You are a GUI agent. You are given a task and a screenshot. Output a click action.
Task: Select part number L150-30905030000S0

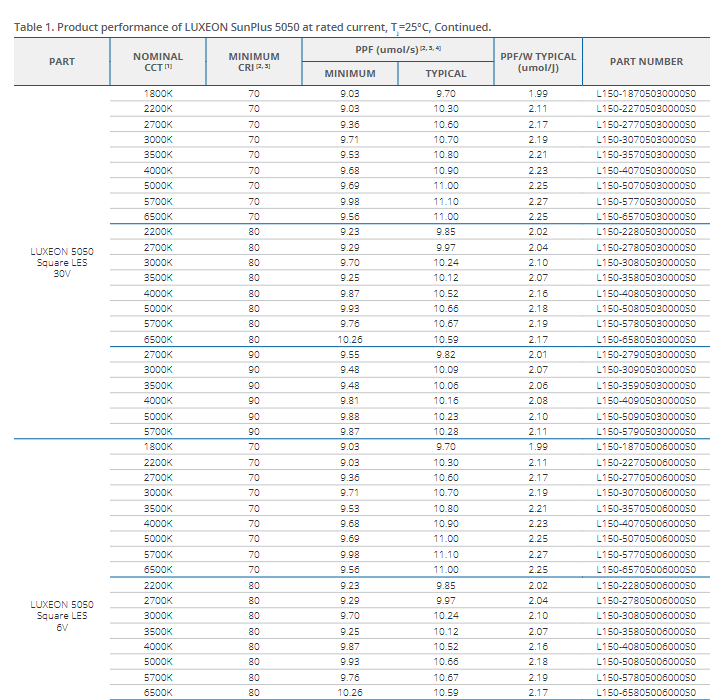tap(646, 370)
